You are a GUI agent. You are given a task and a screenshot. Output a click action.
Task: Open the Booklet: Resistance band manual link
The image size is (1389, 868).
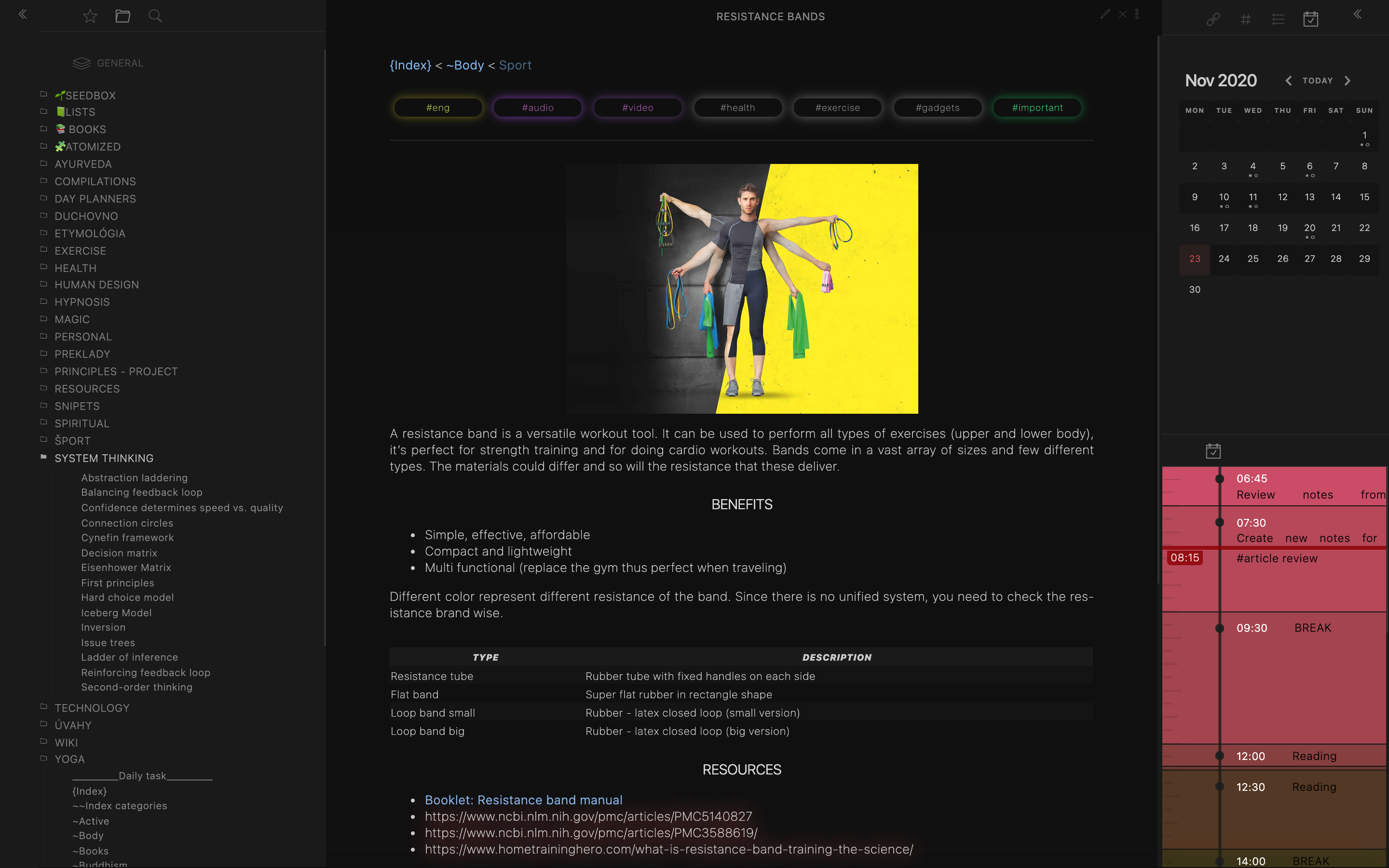click(523, 800)
